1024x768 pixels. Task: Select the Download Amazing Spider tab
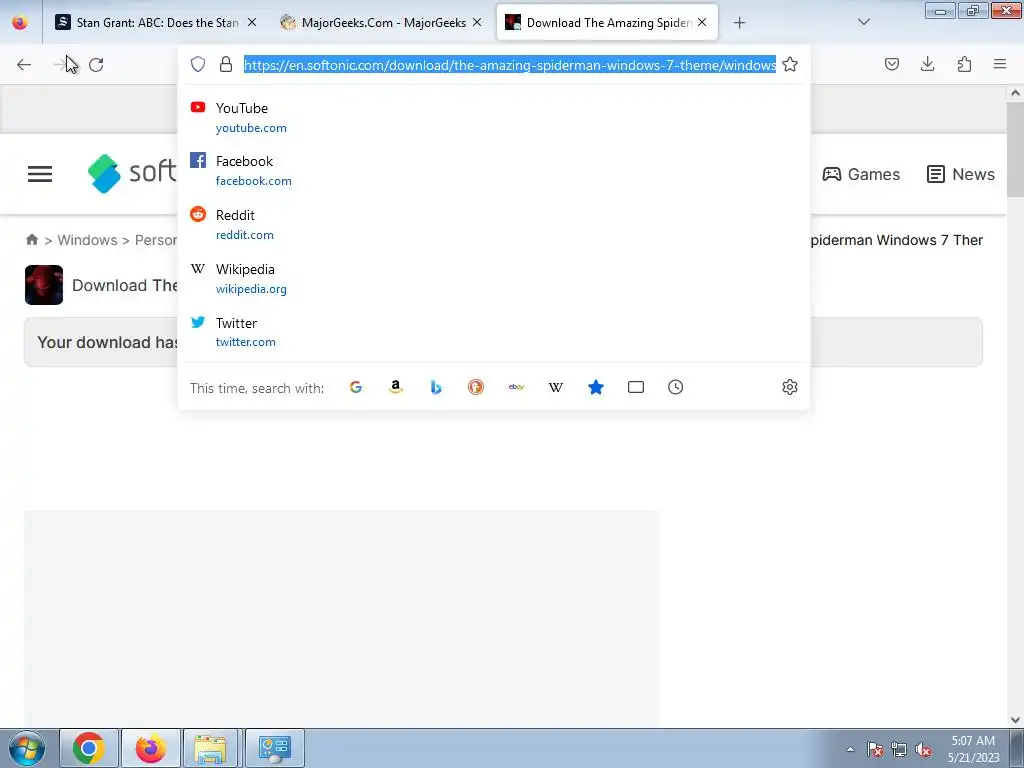(607, 22)
